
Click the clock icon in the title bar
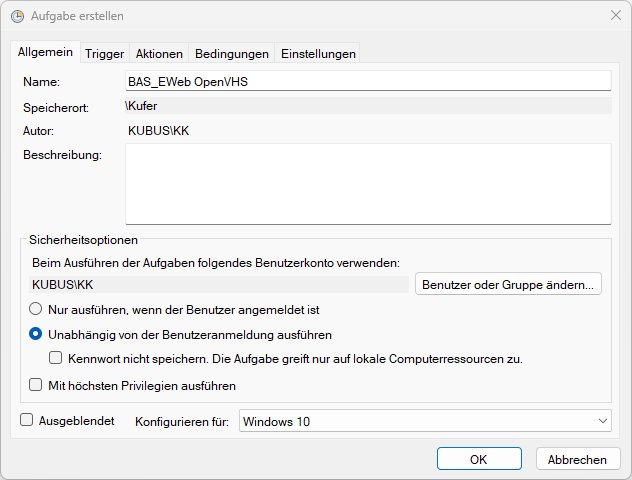(17, 16)
